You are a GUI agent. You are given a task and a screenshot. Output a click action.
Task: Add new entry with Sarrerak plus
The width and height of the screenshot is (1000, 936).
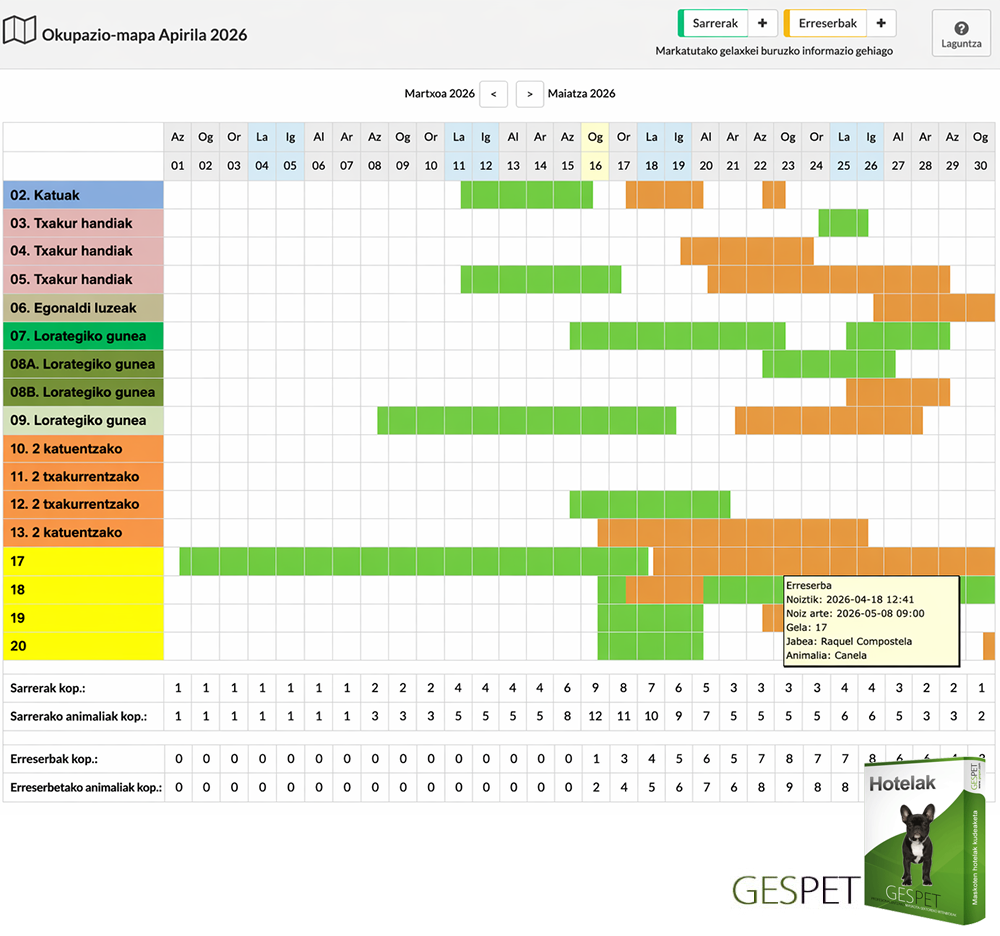coord(762,23)
